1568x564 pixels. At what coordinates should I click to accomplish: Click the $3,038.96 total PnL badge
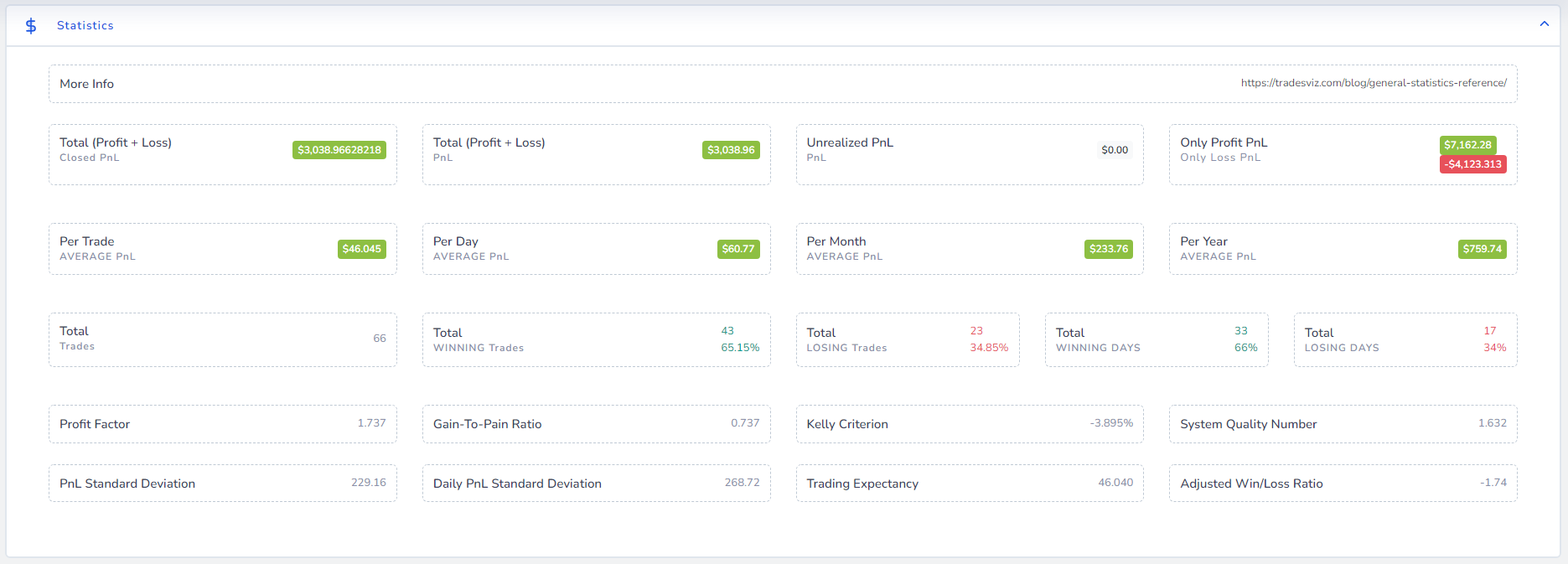pos(731,150)
